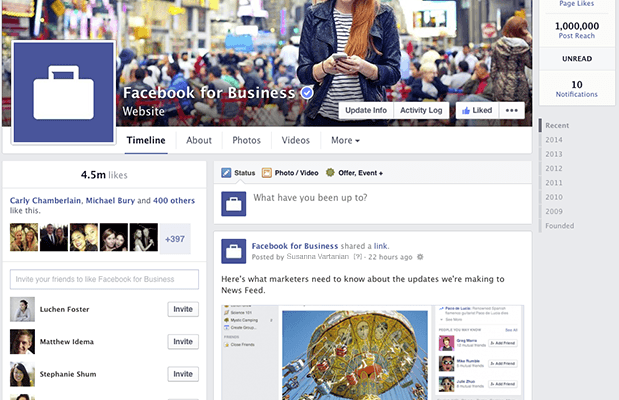Jump to 2013 in timeline navigator
This screenshot has width=619, height=400.
point(554,154)
